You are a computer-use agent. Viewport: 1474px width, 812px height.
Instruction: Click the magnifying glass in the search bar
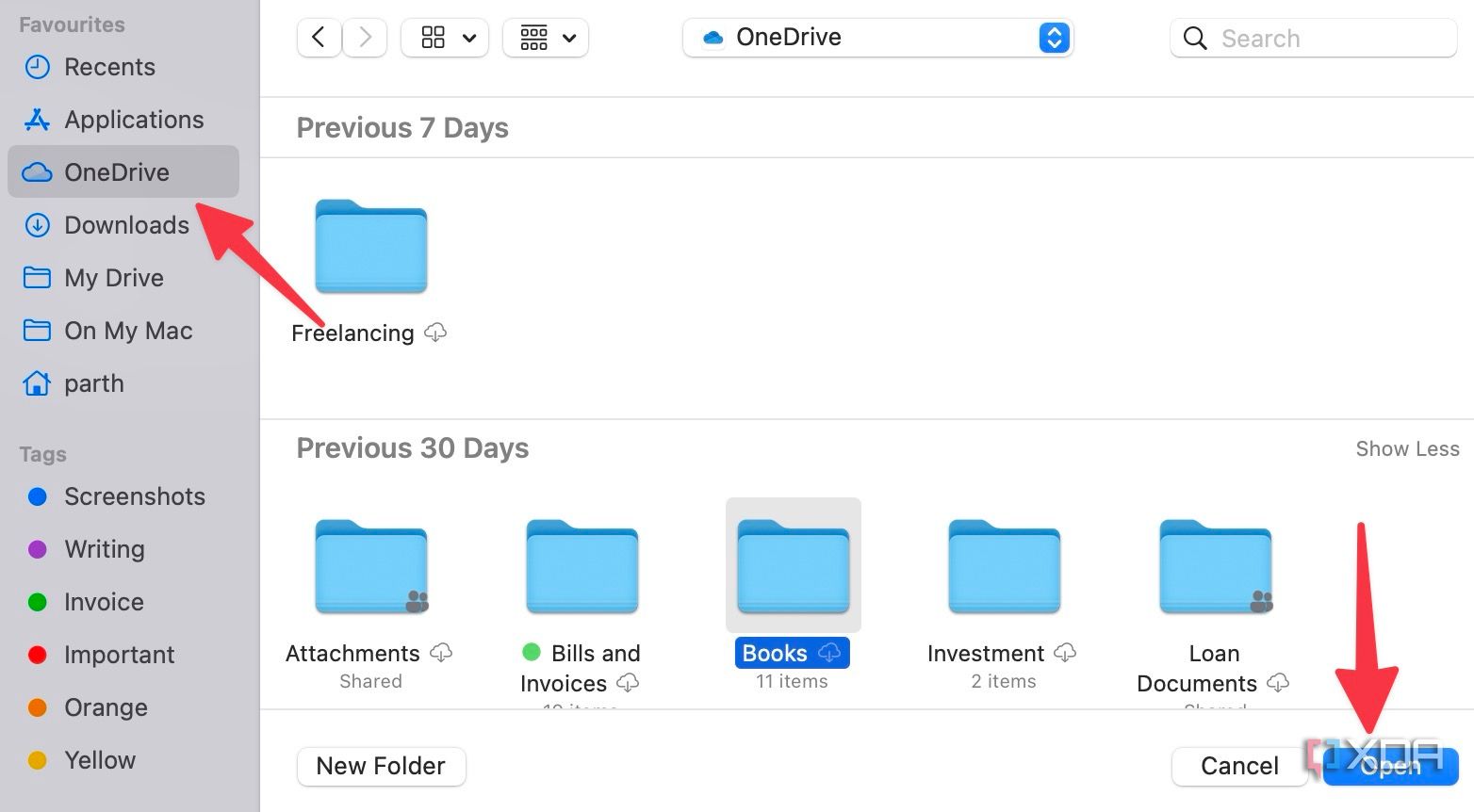1194,38
